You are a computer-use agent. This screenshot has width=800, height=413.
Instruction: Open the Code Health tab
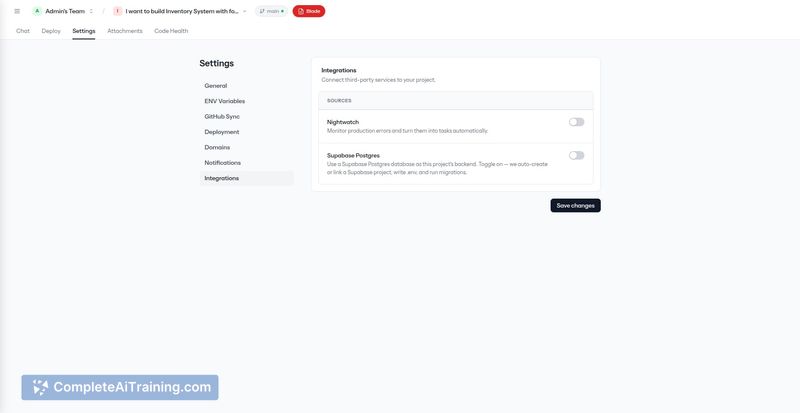coord(171,31)
